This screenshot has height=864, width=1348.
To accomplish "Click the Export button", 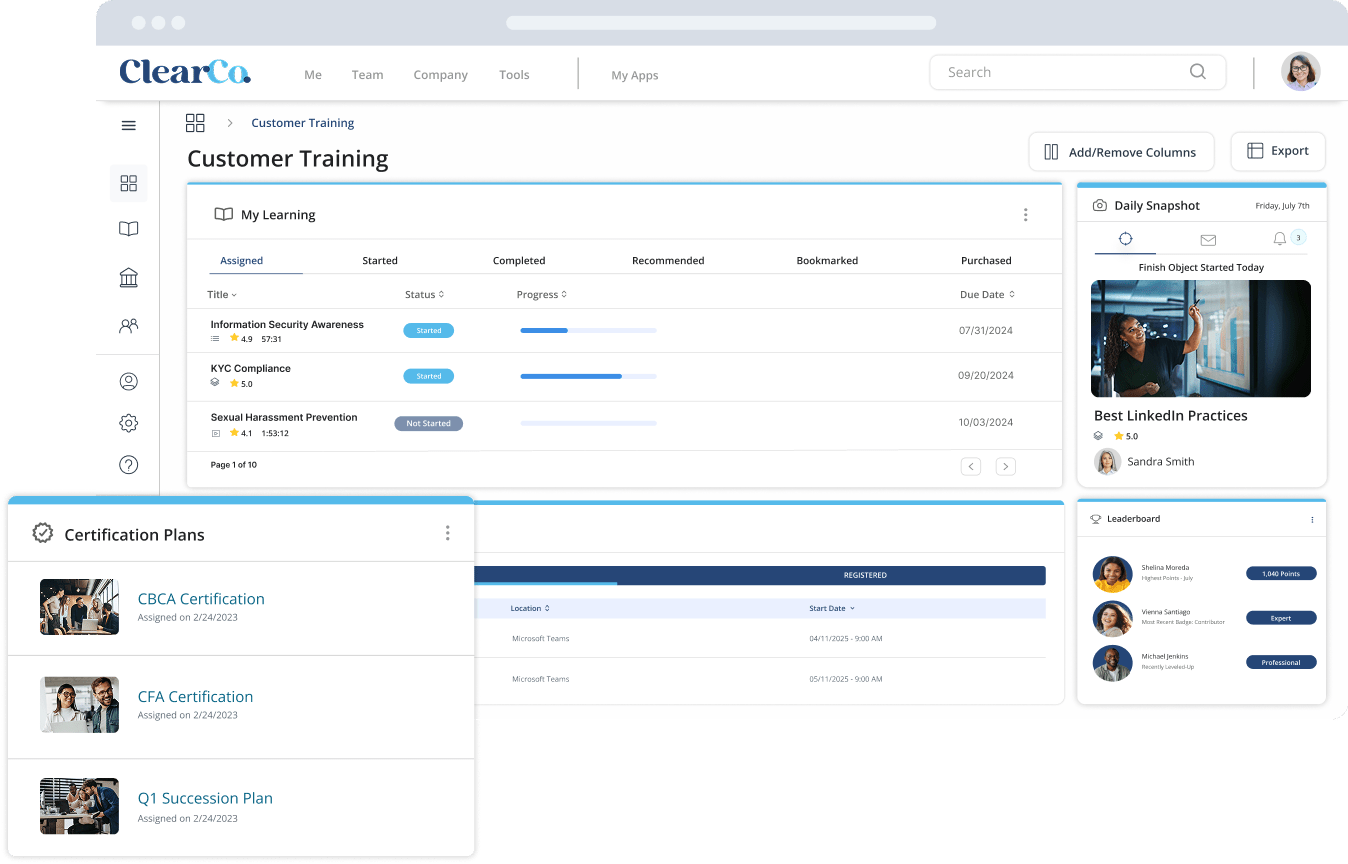I will pos(1278,151).
